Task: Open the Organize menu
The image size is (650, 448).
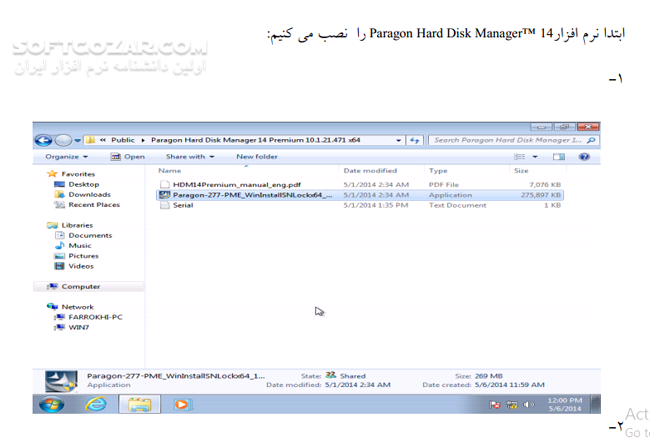Action: click(66, 157)
